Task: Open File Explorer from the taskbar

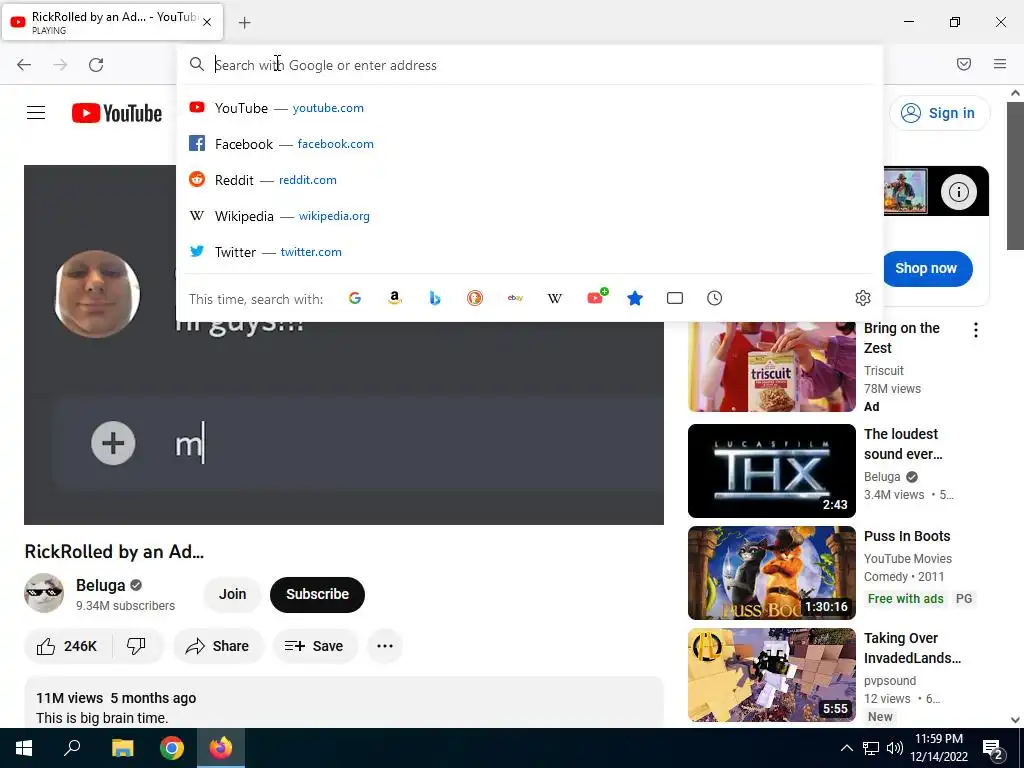Action: pyautogui.click(x=122, y=748)
